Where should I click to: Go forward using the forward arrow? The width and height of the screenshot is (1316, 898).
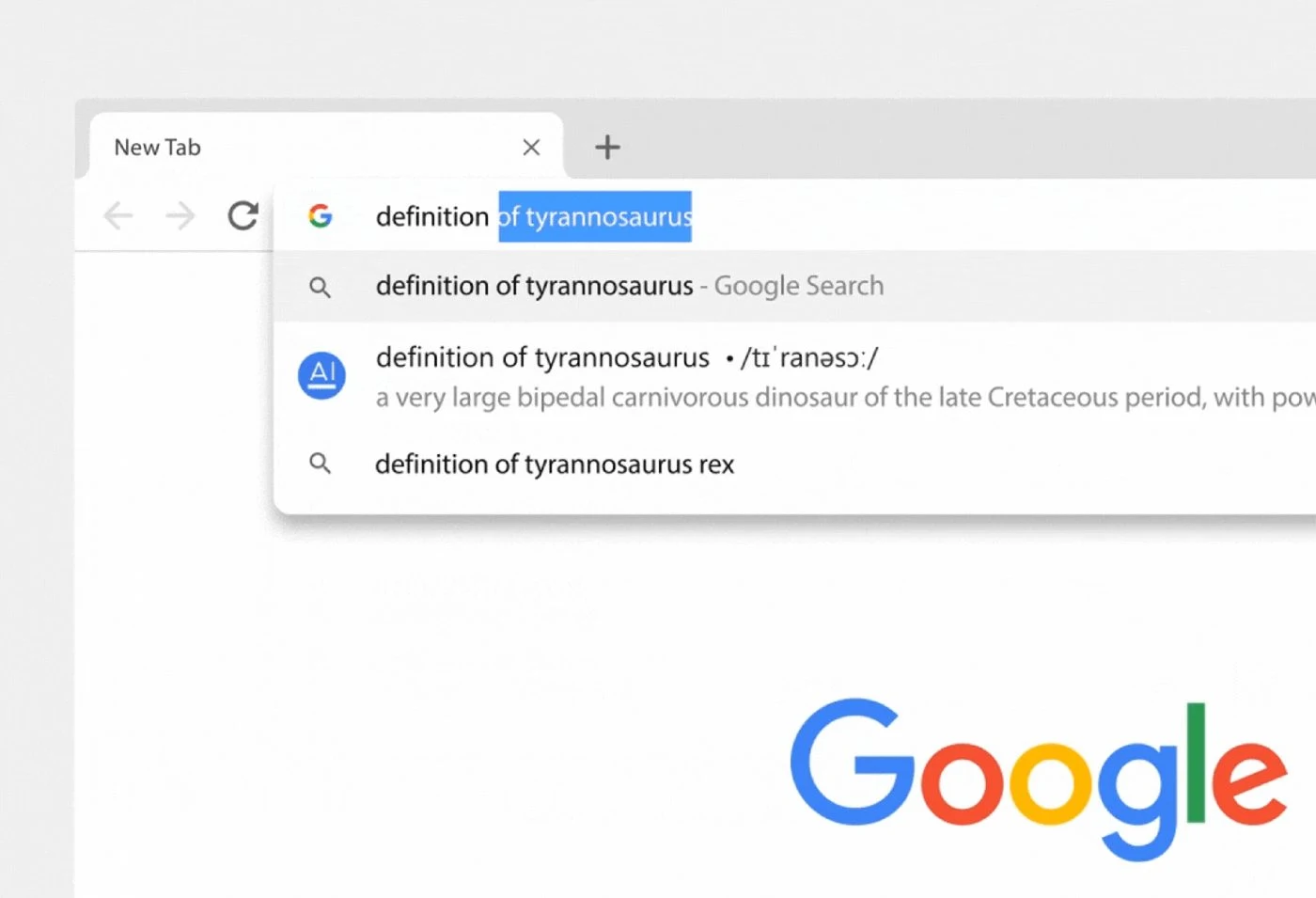pyautogui.click(x=180, y=216)
